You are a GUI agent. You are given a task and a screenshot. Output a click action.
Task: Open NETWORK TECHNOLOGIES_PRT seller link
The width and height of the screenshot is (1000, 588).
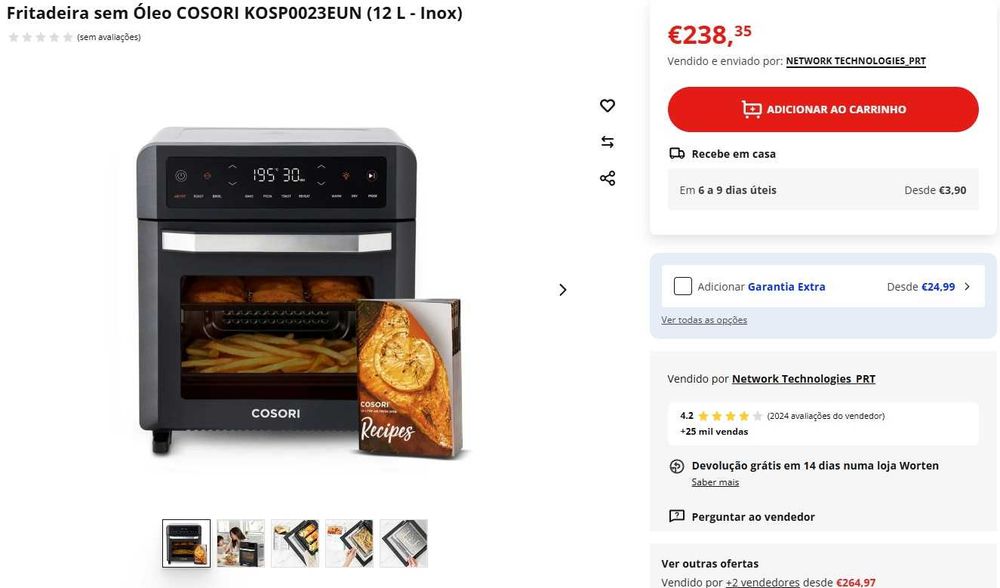[x=855, y=61]
